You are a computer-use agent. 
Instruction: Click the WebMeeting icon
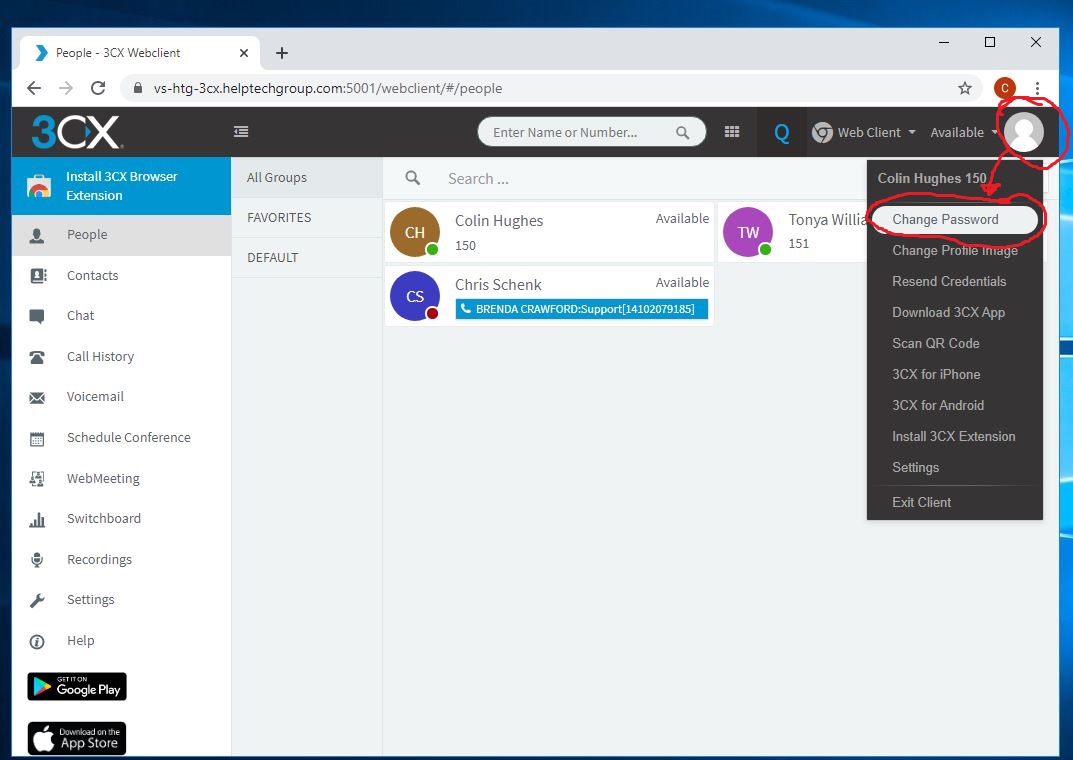[37, 479]
